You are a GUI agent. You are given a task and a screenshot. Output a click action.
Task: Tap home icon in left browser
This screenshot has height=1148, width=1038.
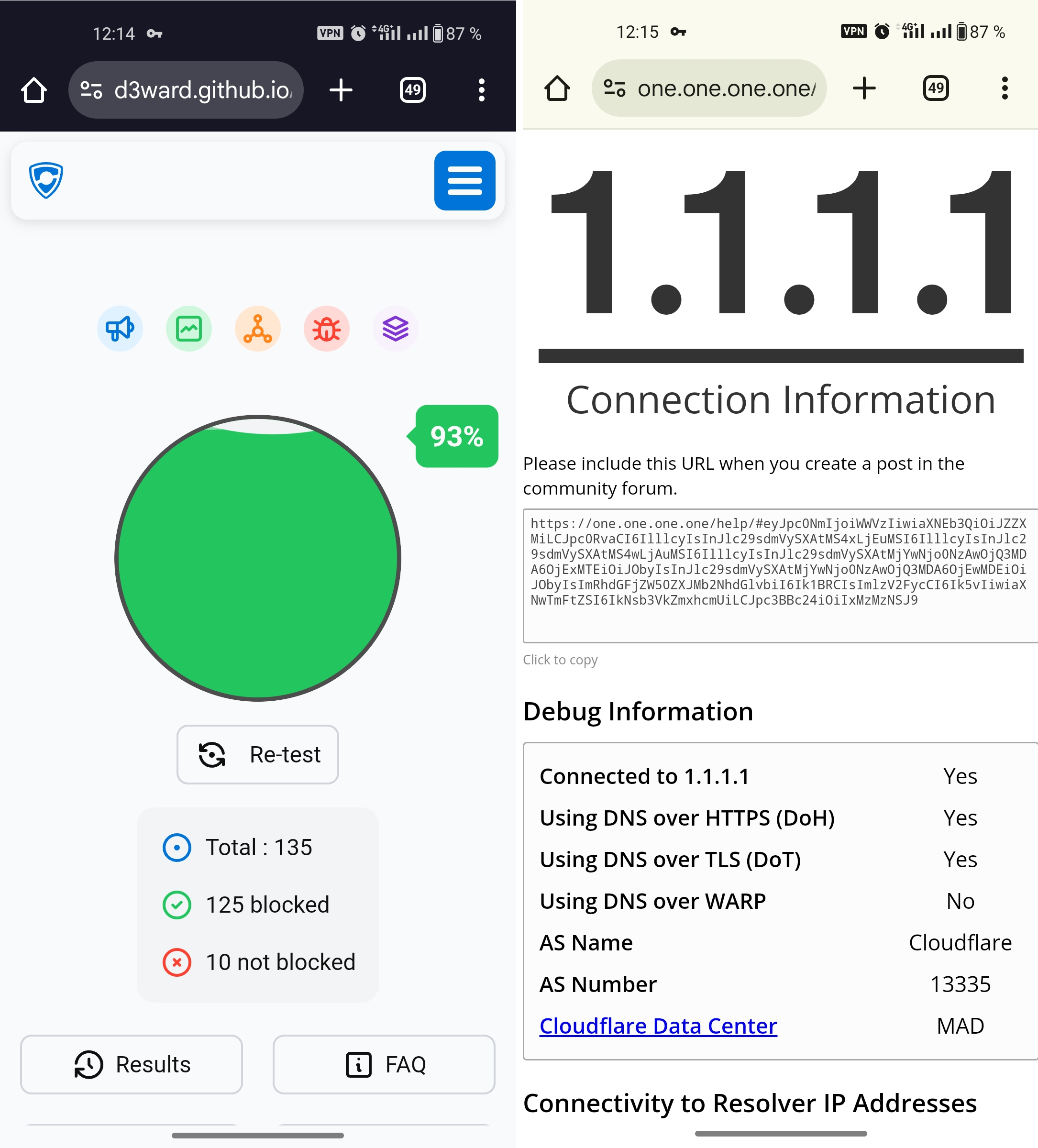click(33, 90)
